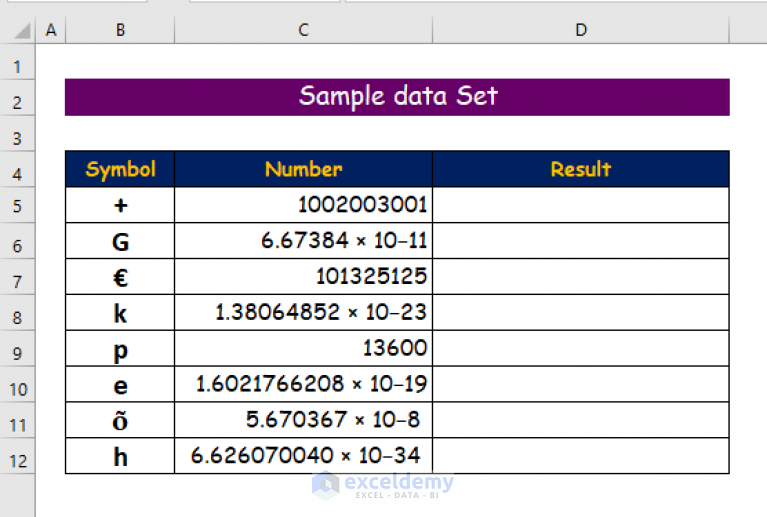Image resolution: width=767 pixels, height=517 pixels.
Task: Click the cell '1.6021766208 × 10–19'
Action: (x=303, y=384)
